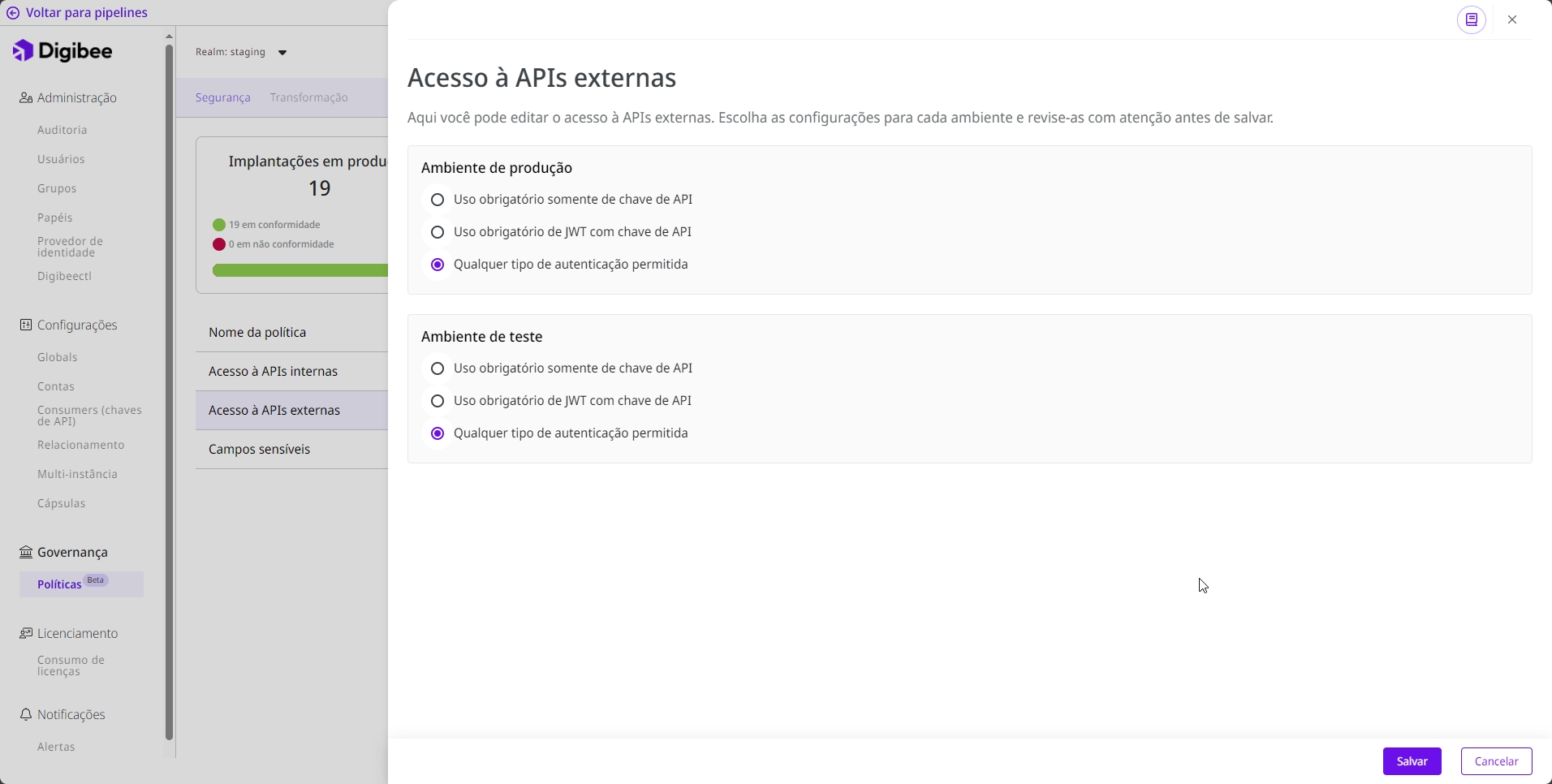Click the Notificações bell icon
Viewport: 1552px width, 784px height.
click(26, 715)
